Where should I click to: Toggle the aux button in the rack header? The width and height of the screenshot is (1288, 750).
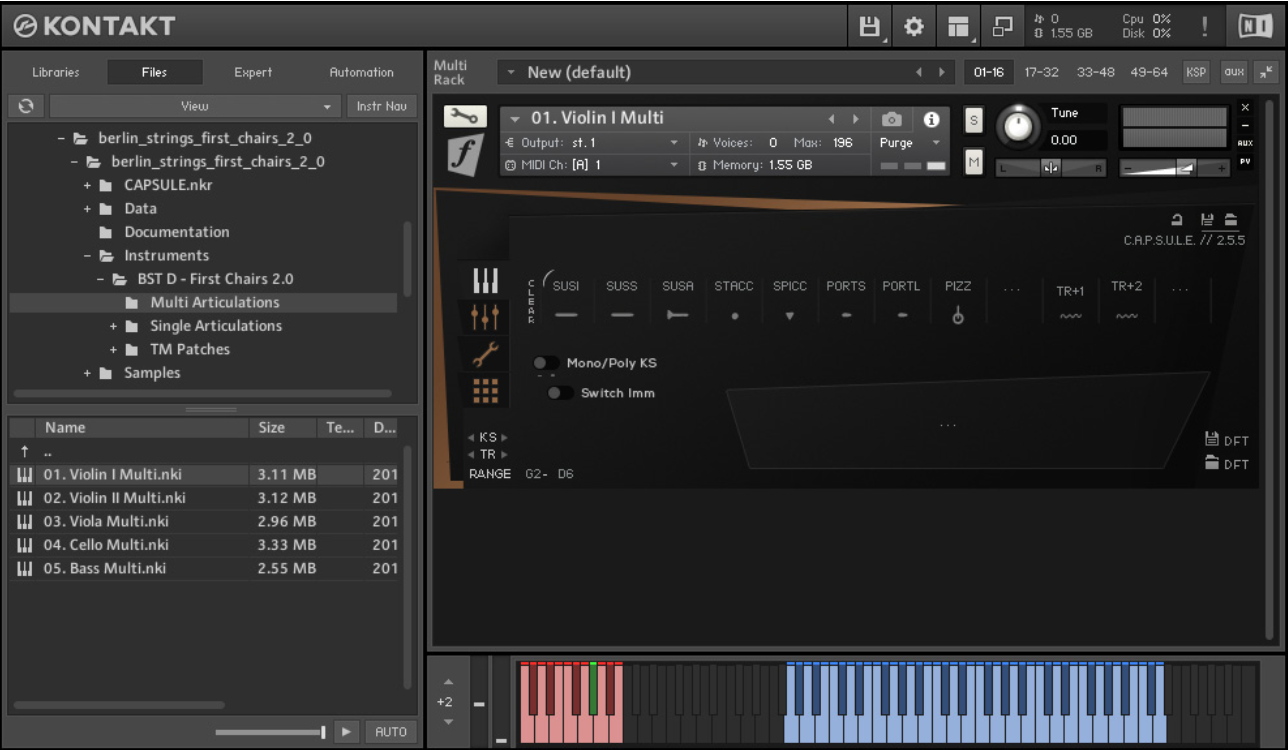coord(1234,72)
